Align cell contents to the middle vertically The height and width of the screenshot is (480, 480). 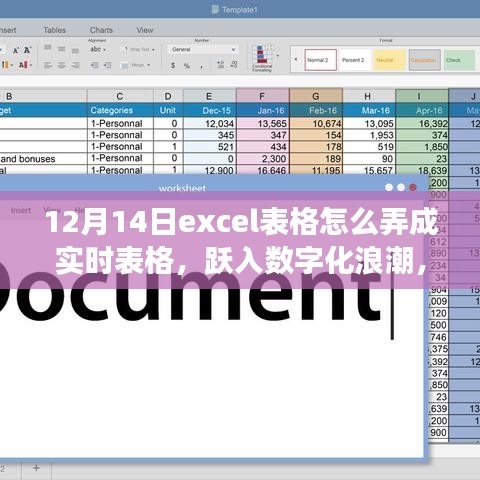click(62, 49)
